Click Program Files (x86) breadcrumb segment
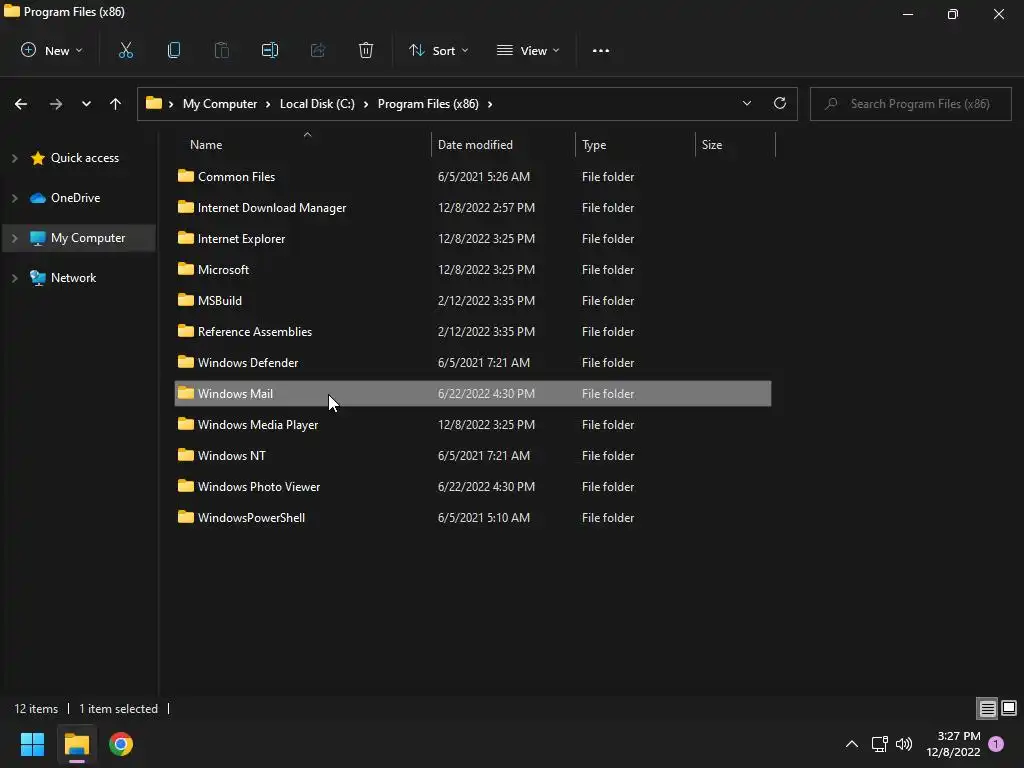Image resolution: width=1024 pixels, height=768 pixels. [428, 104]
